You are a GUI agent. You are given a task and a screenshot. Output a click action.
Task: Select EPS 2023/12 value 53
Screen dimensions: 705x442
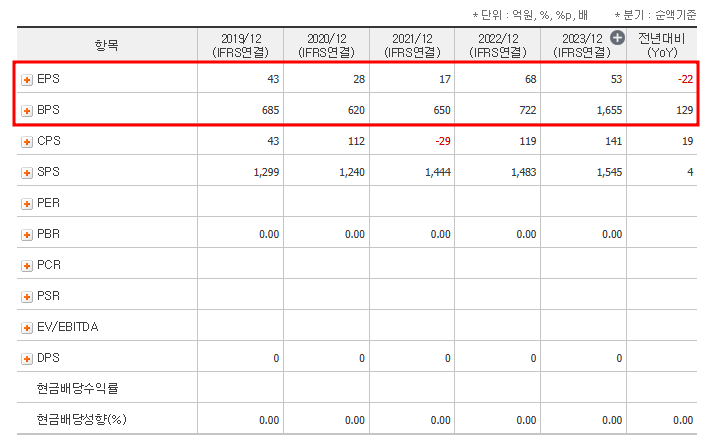click(x=616, y=79)
